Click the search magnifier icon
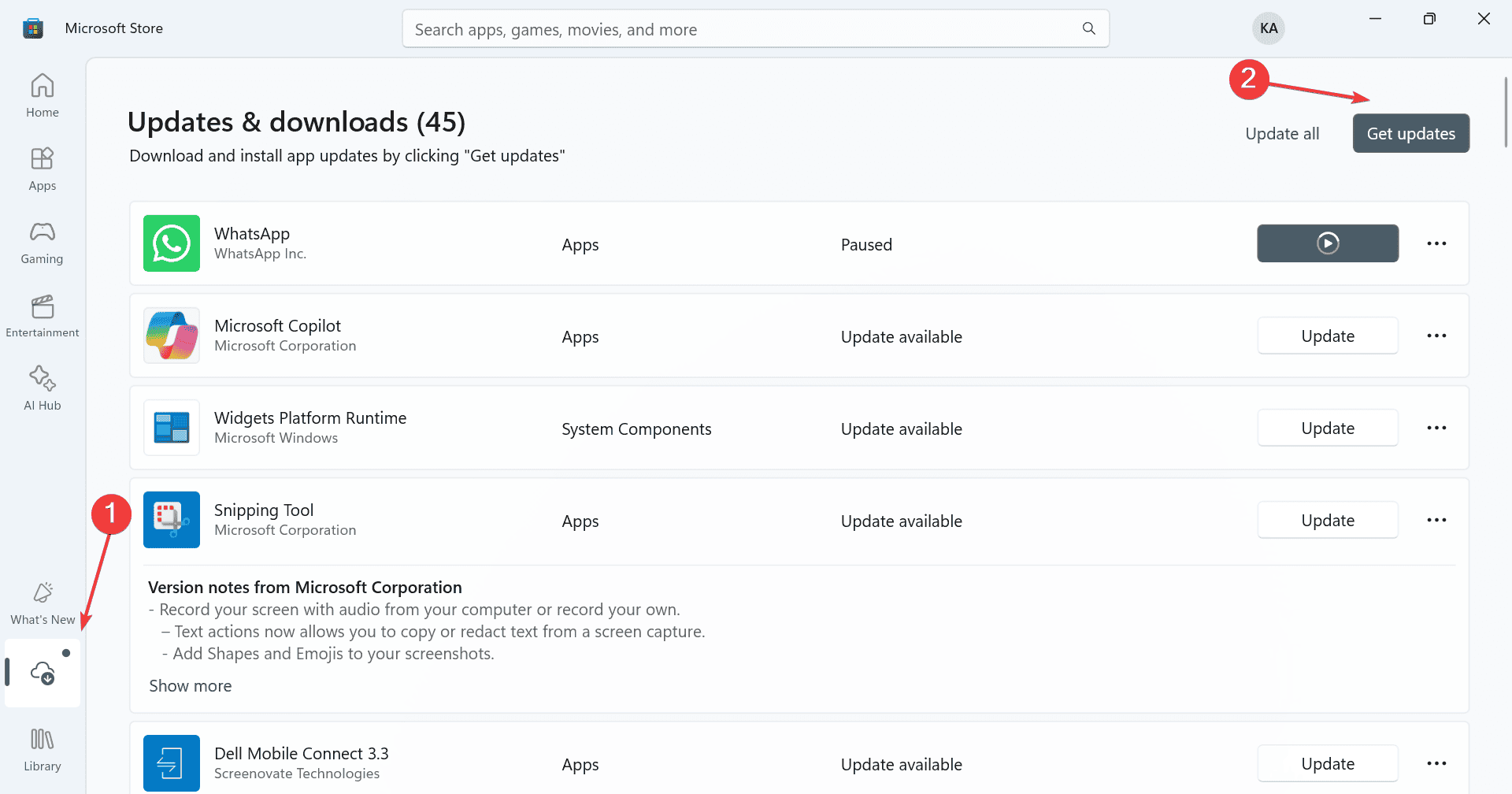The image size is (1512, 794). click(x=1089, y=29)
